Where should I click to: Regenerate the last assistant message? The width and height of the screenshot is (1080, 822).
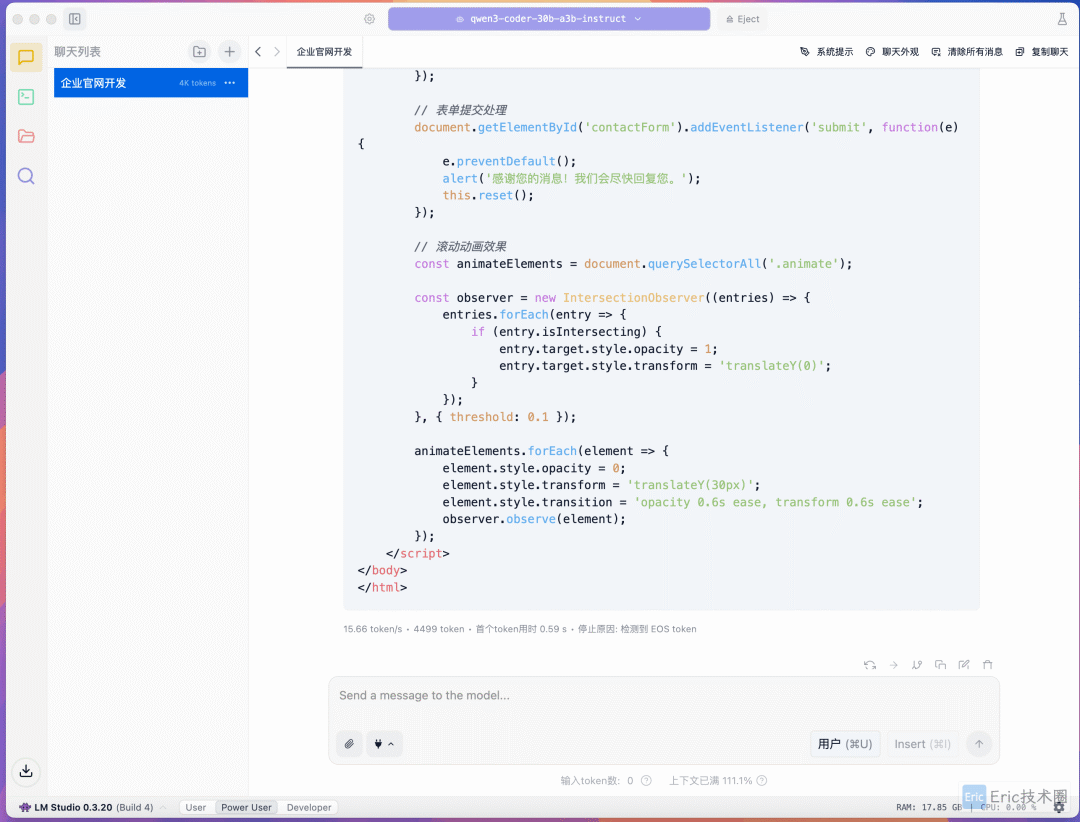[x=870, y=665]
